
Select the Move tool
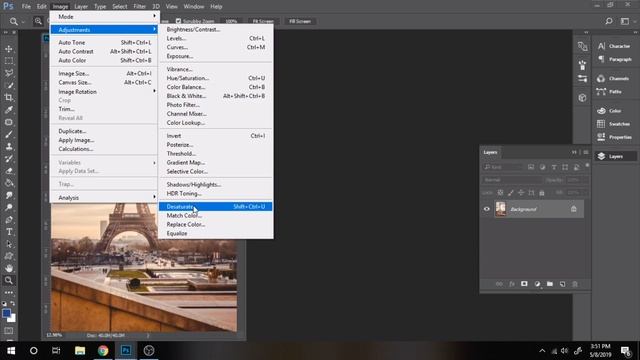coord(9,49)
